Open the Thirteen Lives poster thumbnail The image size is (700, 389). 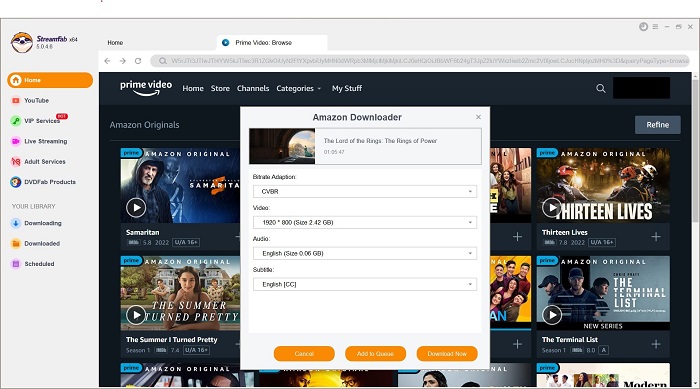[603, 185]
